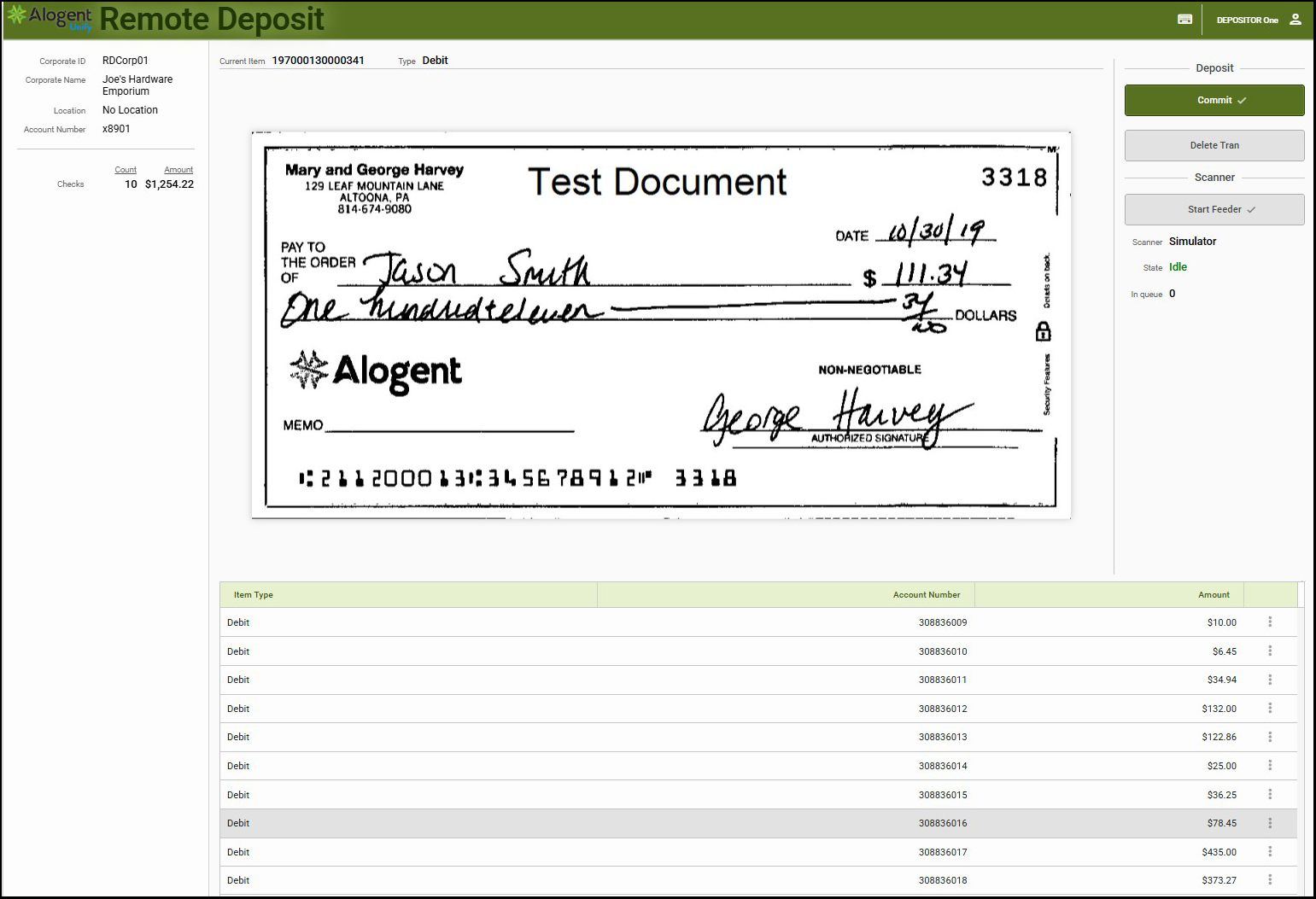Select the $373.27 debit row
The height and width of the screenshot is (899, 1316).
[x=598, y=880]
